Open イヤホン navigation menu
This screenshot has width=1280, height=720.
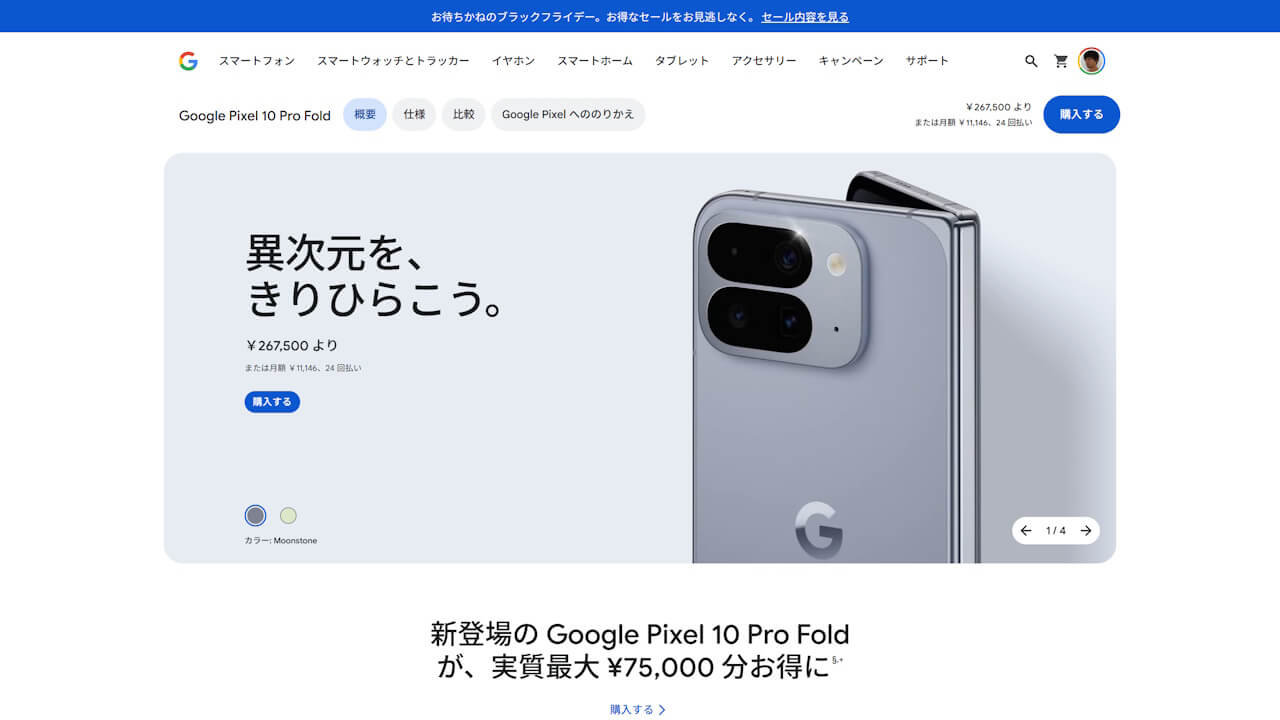coord(513,61)
